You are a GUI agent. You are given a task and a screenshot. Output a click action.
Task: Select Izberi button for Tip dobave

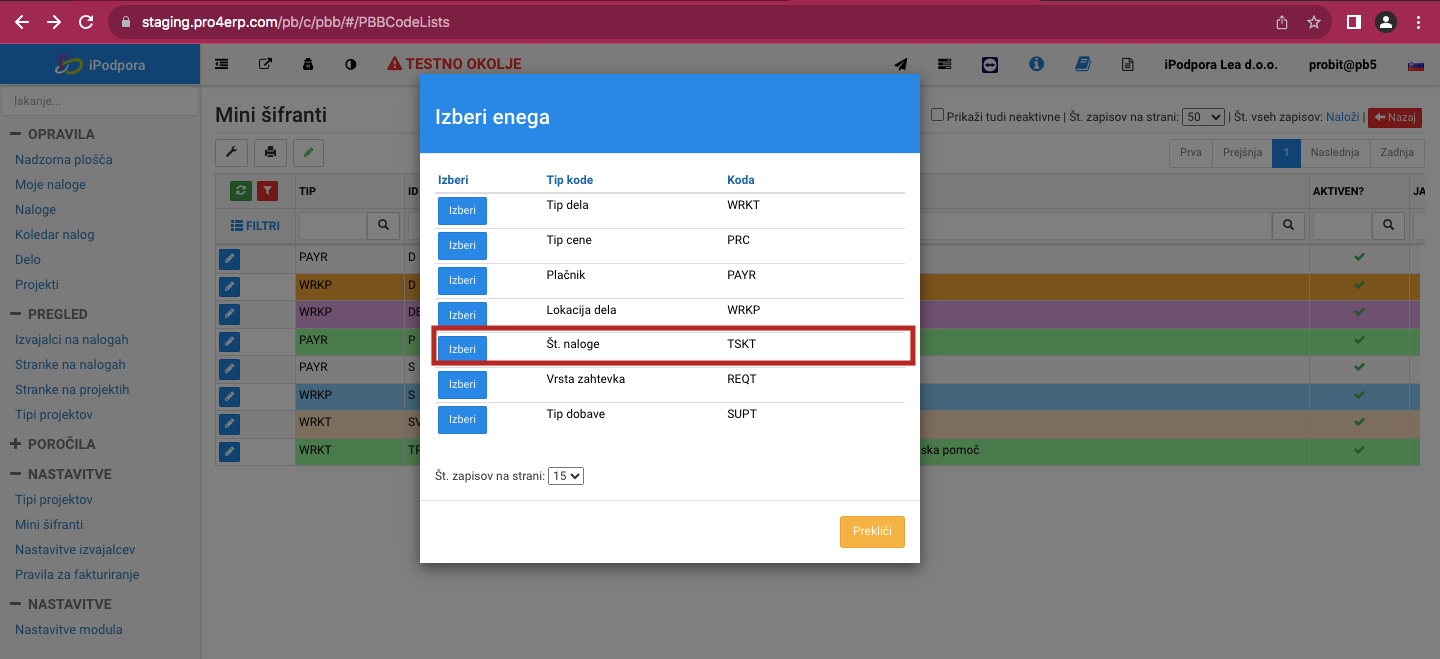(462, 420)
